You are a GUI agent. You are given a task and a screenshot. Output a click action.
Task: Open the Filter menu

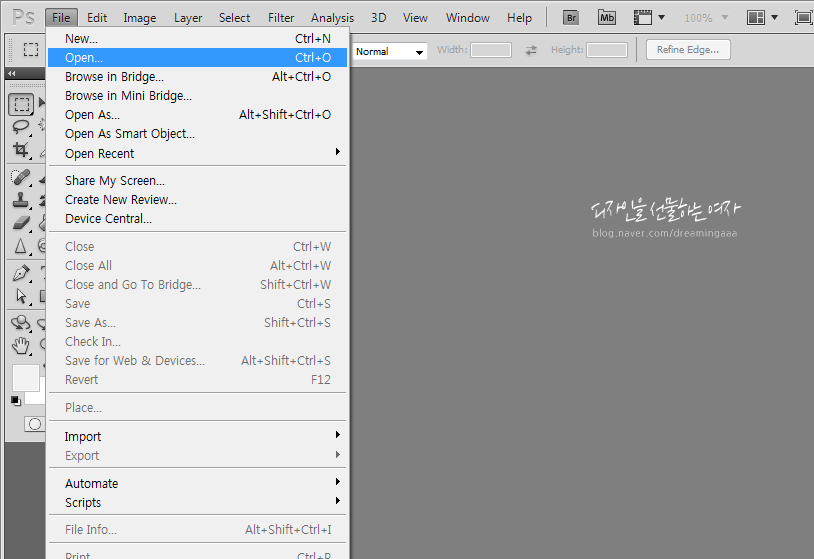[281, 17]
